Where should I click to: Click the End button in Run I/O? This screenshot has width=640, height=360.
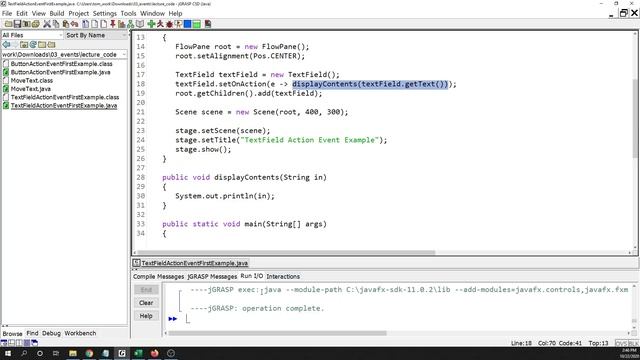[146, 290]
